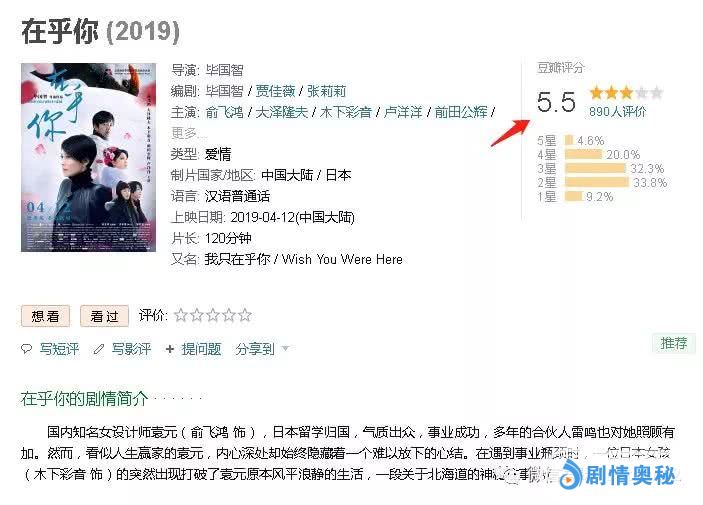
Task: Click the 推荐 button
Action: [674, 343]
